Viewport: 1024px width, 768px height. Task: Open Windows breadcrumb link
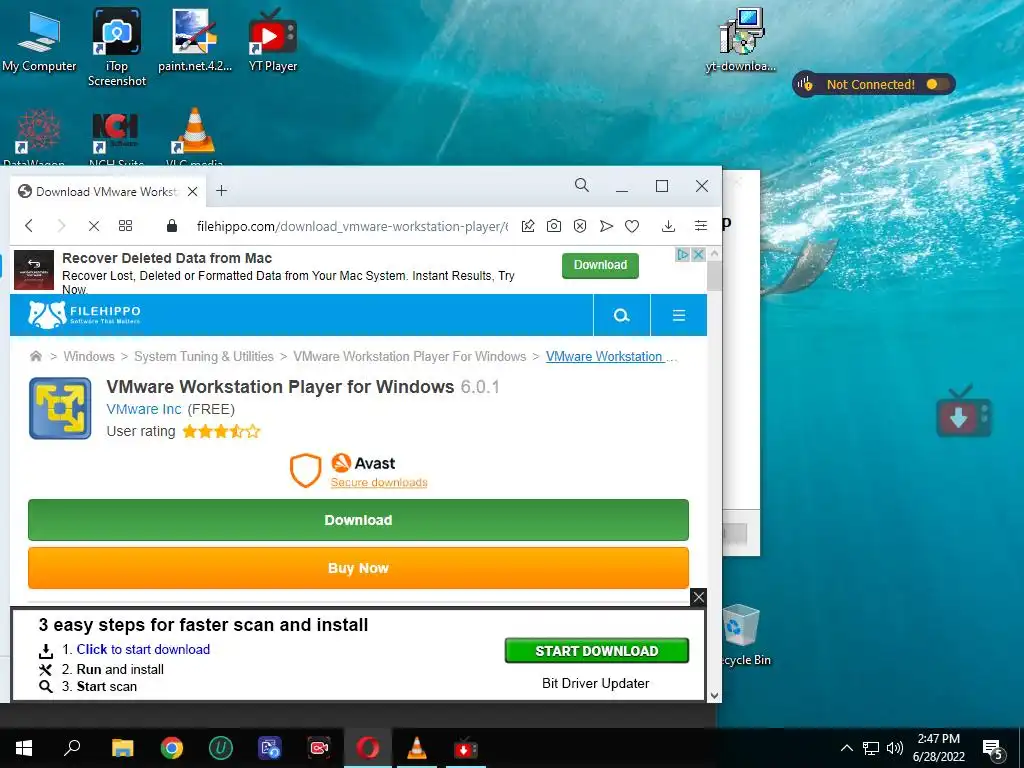pyautogui.click(x=89, y=357)
